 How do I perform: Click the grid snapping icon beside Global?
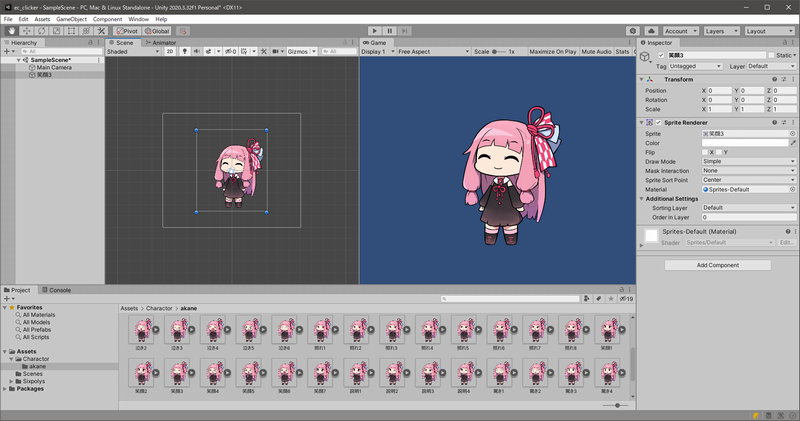183,31
